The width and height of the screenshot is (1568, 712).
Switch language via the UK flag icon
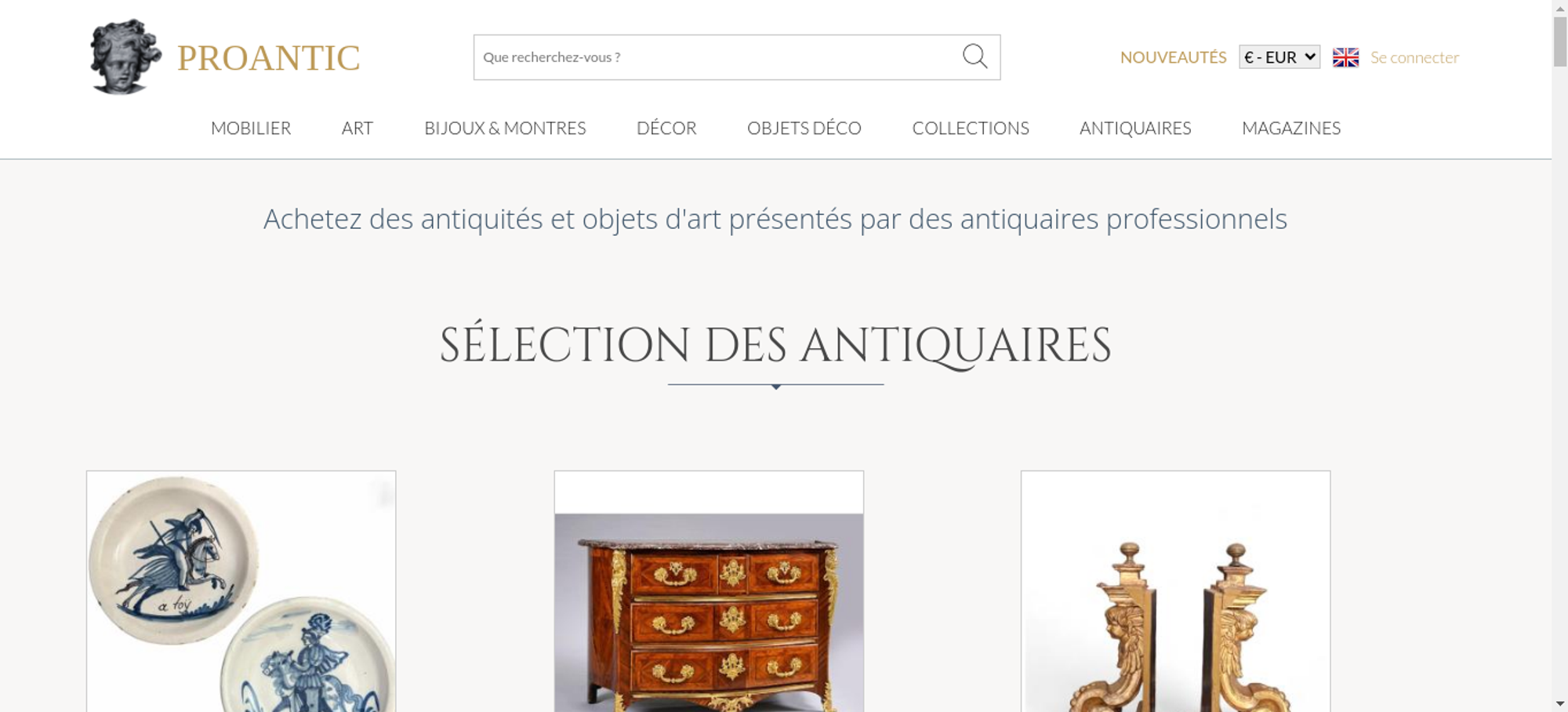click(x=1345, y=57)
